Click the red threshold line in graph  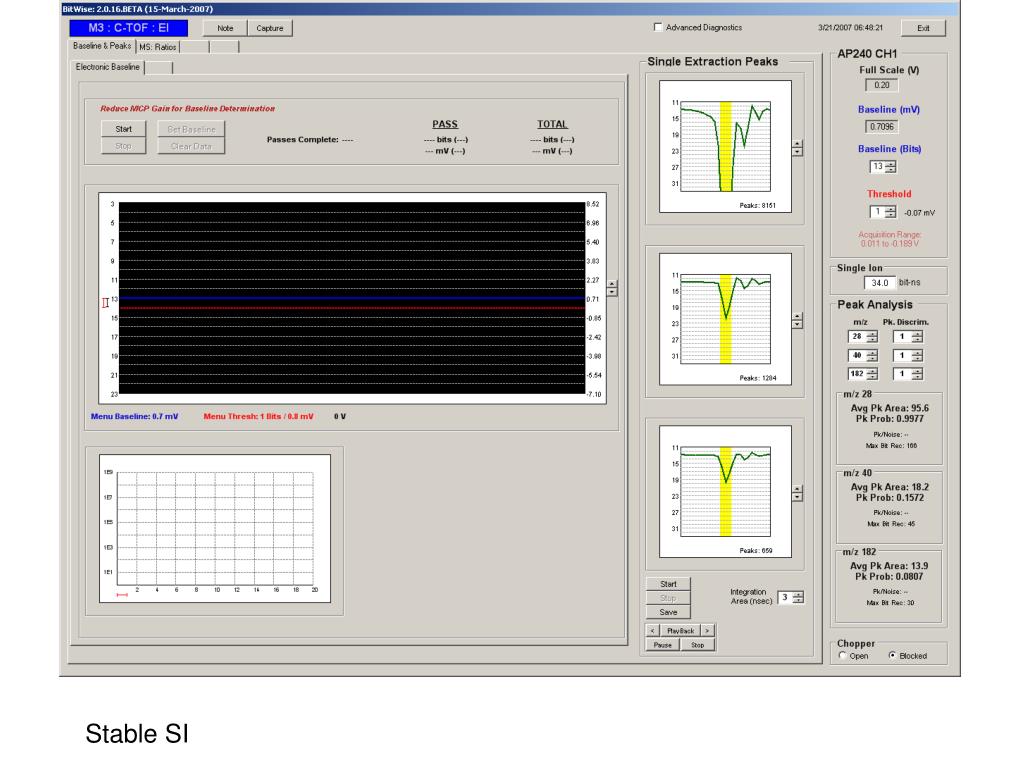pos(352,308)
